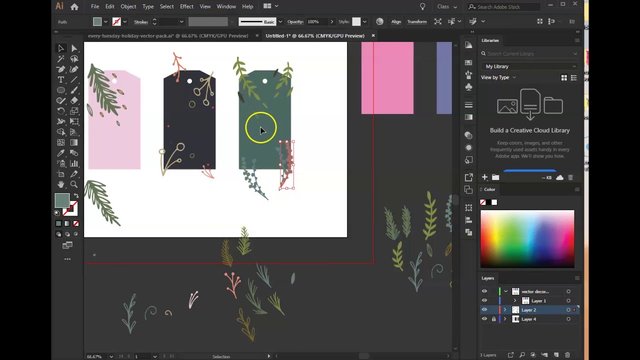This screenshot has height=360, width=640.
Task: Open the Object menu
Action: point(128,7)
